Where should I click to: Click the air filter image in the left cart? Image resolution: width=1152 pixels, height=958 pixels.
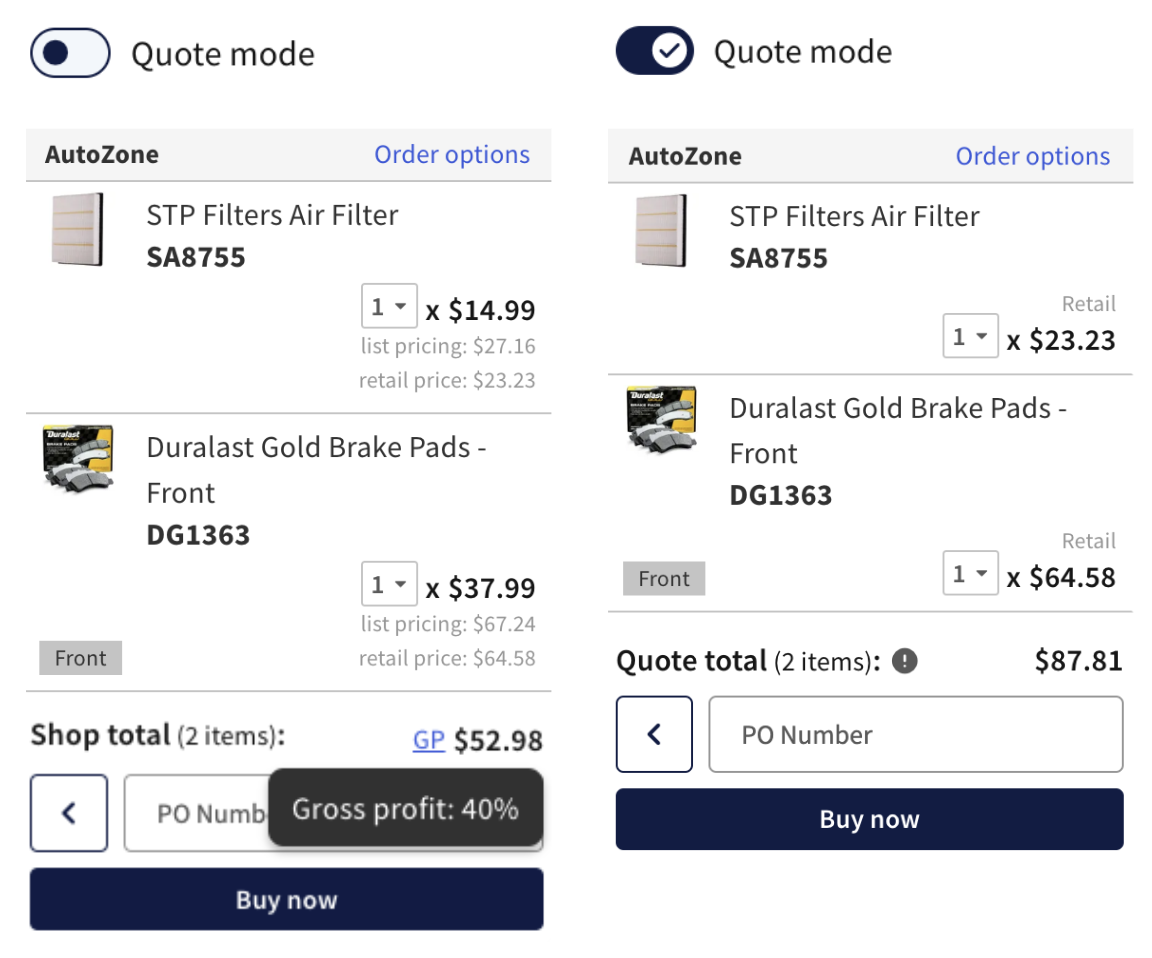pyautogui.click(x=77, y=229)
